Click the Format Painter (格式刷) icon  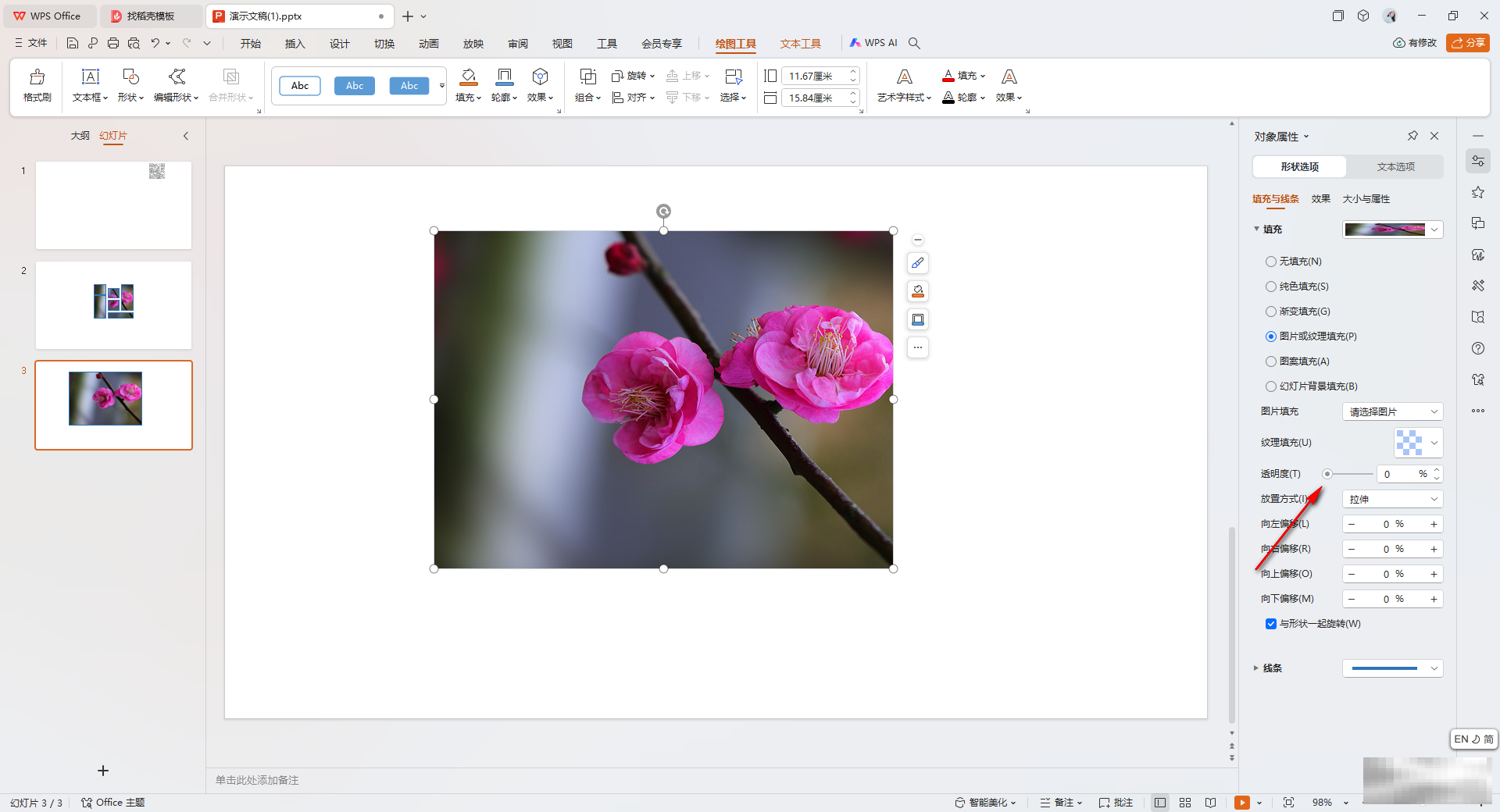tap(37, 77)
